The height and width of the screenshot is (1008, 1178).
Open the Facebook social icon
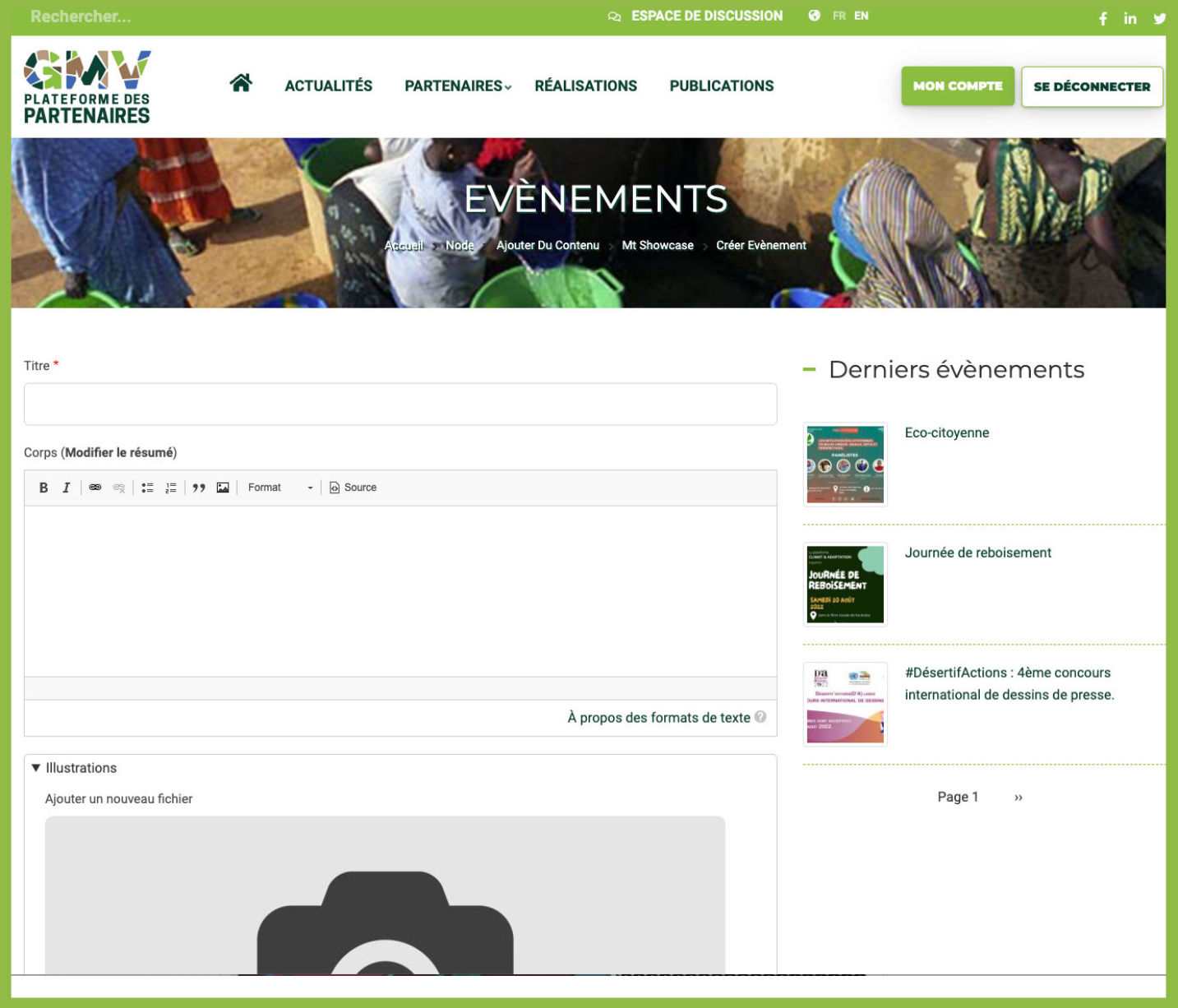[x=1103, y=18]
